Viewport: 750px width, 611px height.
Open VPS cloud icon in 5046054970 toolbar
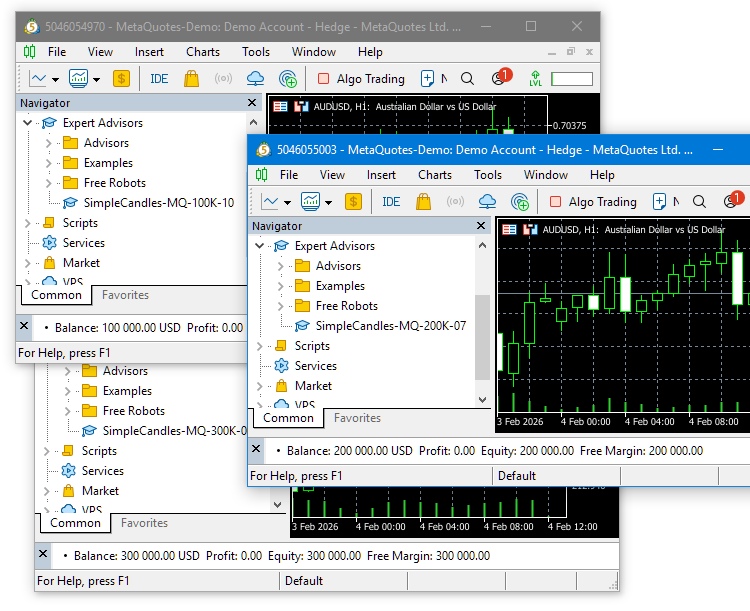pyautogui.click(x=255, y=78)
